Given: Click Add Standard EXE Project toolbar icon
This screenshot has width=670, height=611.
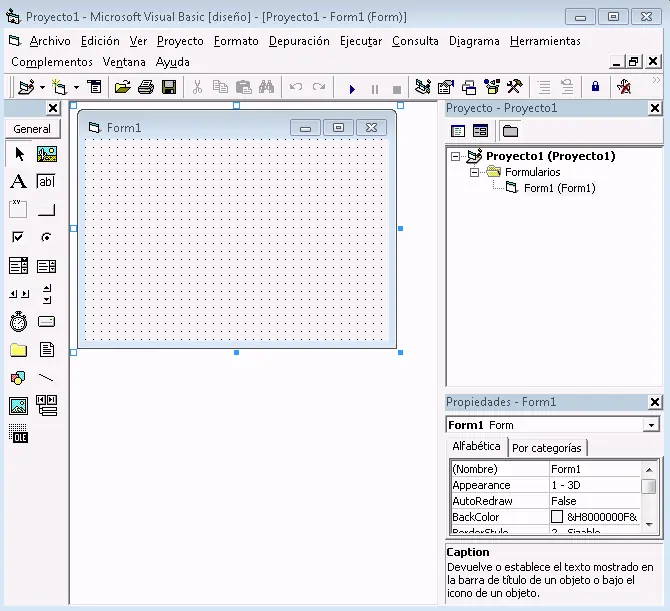Looking at the screenshot, I should pyautogui.click(x=26, y=87).
